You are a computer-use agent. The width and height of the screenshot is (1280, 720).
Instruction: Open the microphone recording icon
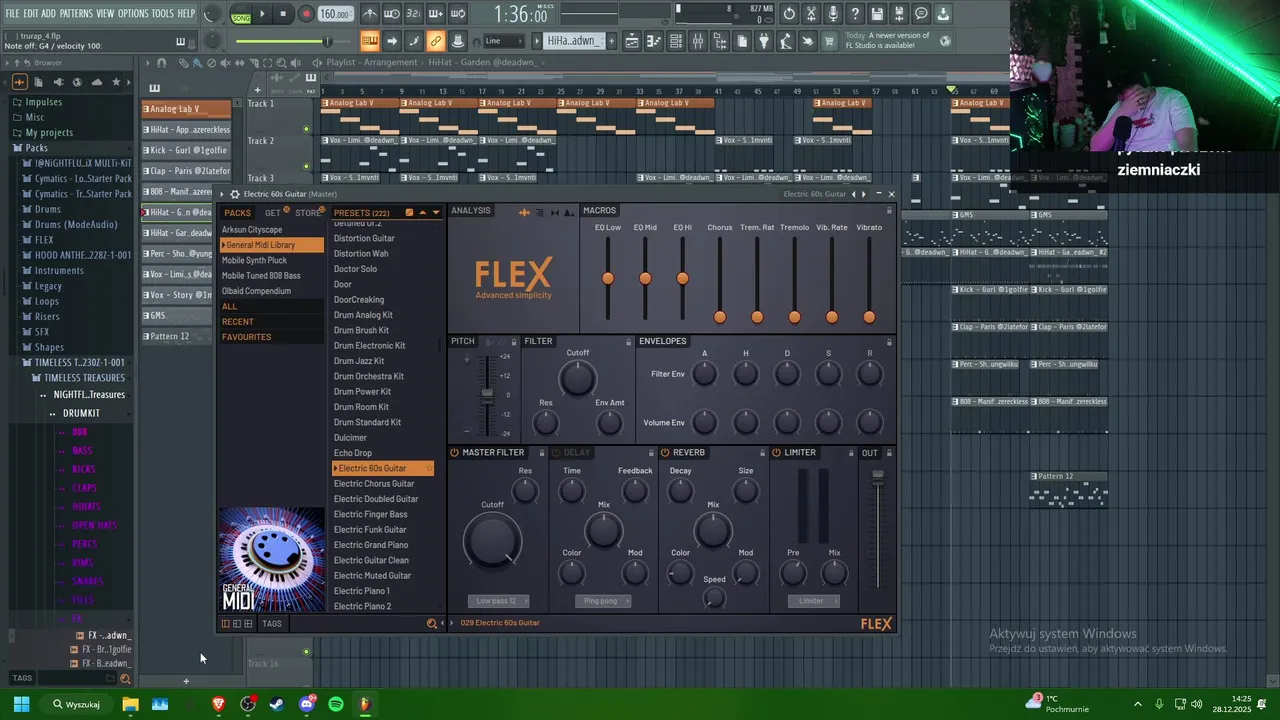coord(833,14)
